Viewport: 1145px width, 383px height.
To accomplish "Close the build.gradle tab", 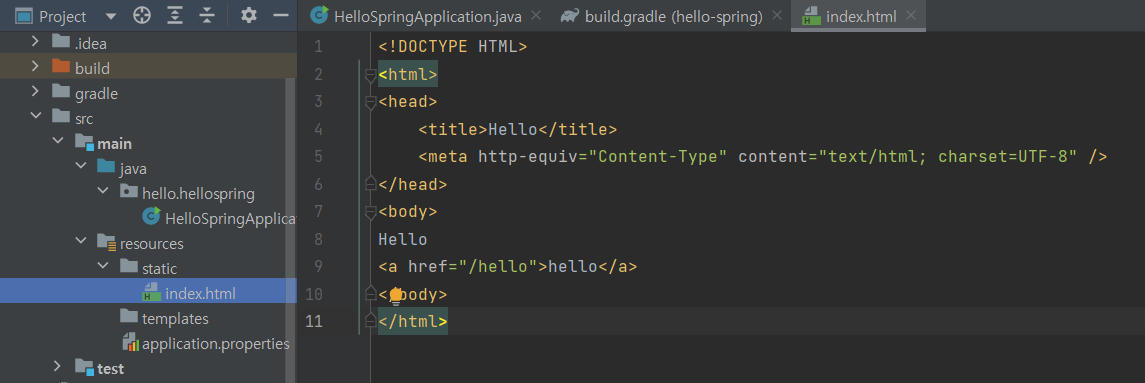I will pos(776,15).
